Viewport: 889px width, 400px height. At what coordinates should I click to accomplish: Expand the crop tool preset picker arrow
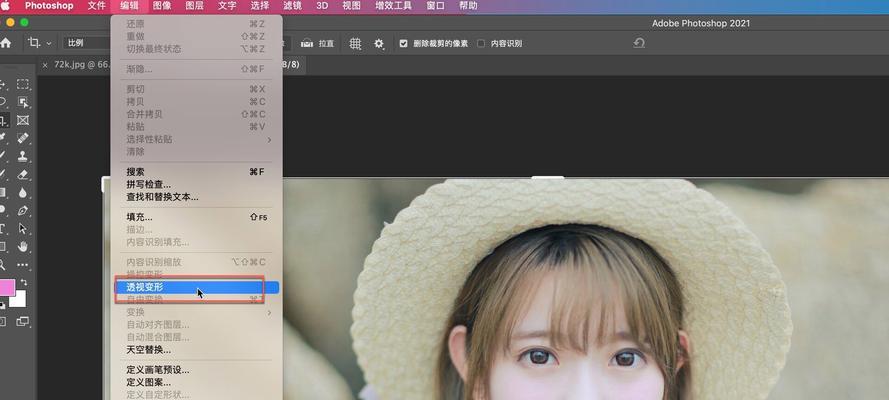coord(49,44)
